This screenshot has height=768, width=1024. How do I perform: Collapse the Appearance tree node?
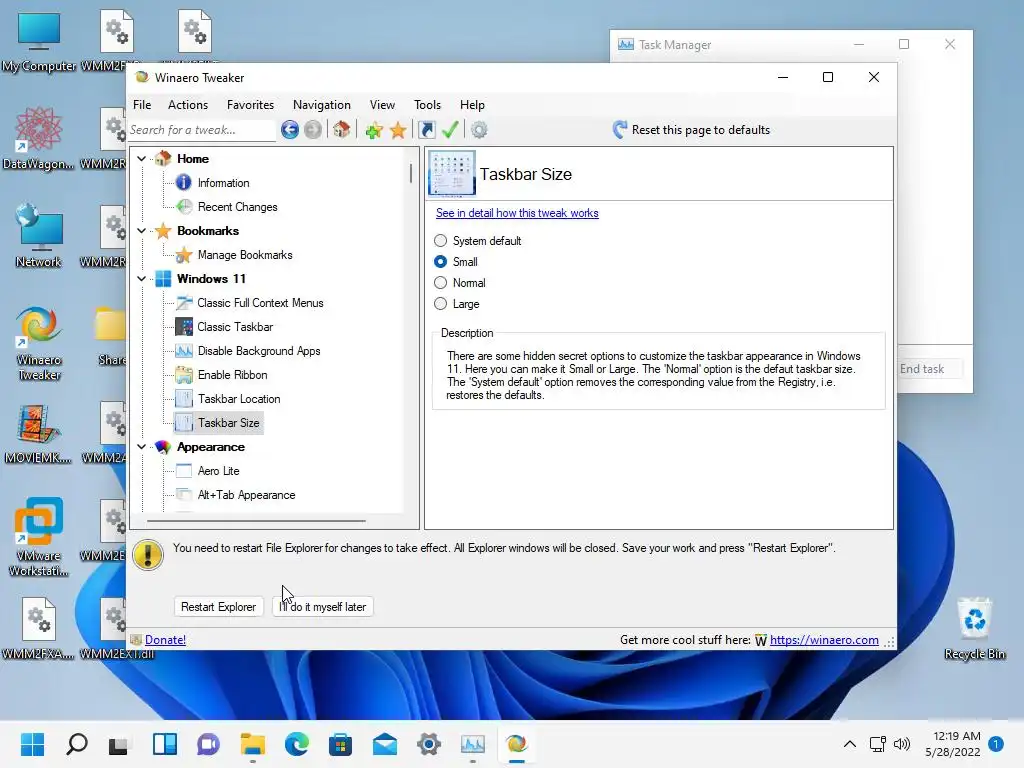[142, 447]
